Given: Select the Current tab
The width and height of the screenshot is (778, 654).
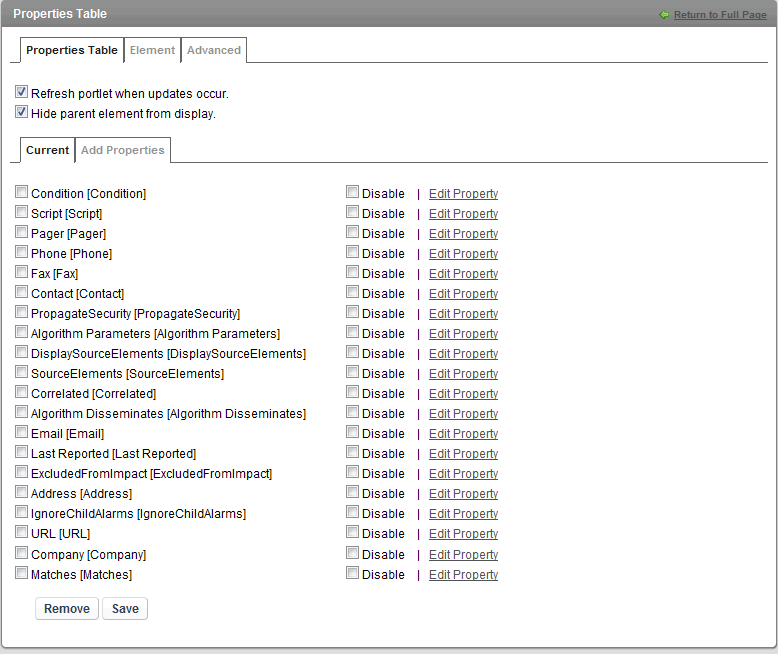Looking at the screenshot, I should click(x=48, y=150).
